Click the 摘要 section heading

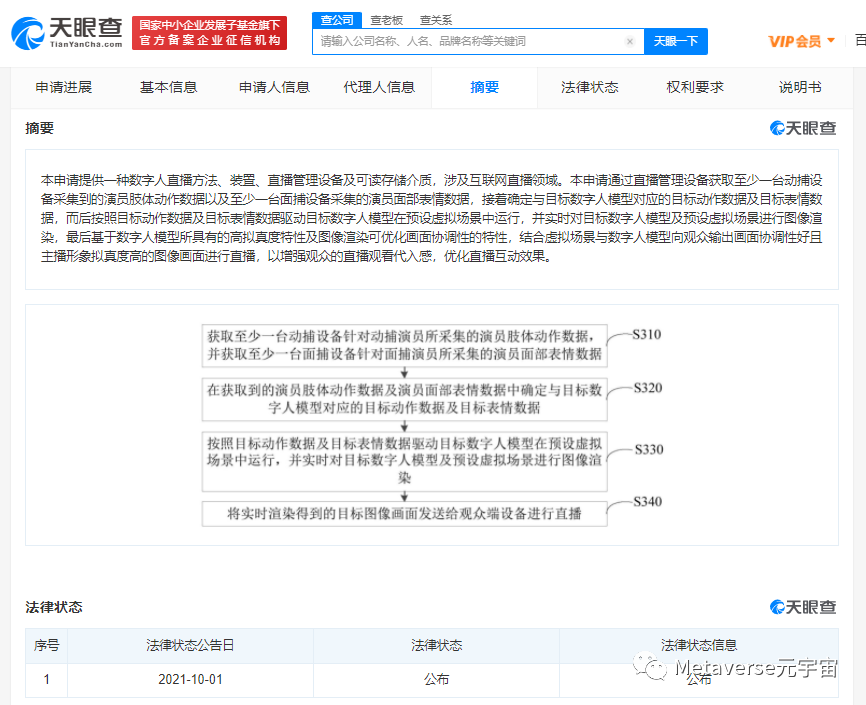click(x=39, y=128)
